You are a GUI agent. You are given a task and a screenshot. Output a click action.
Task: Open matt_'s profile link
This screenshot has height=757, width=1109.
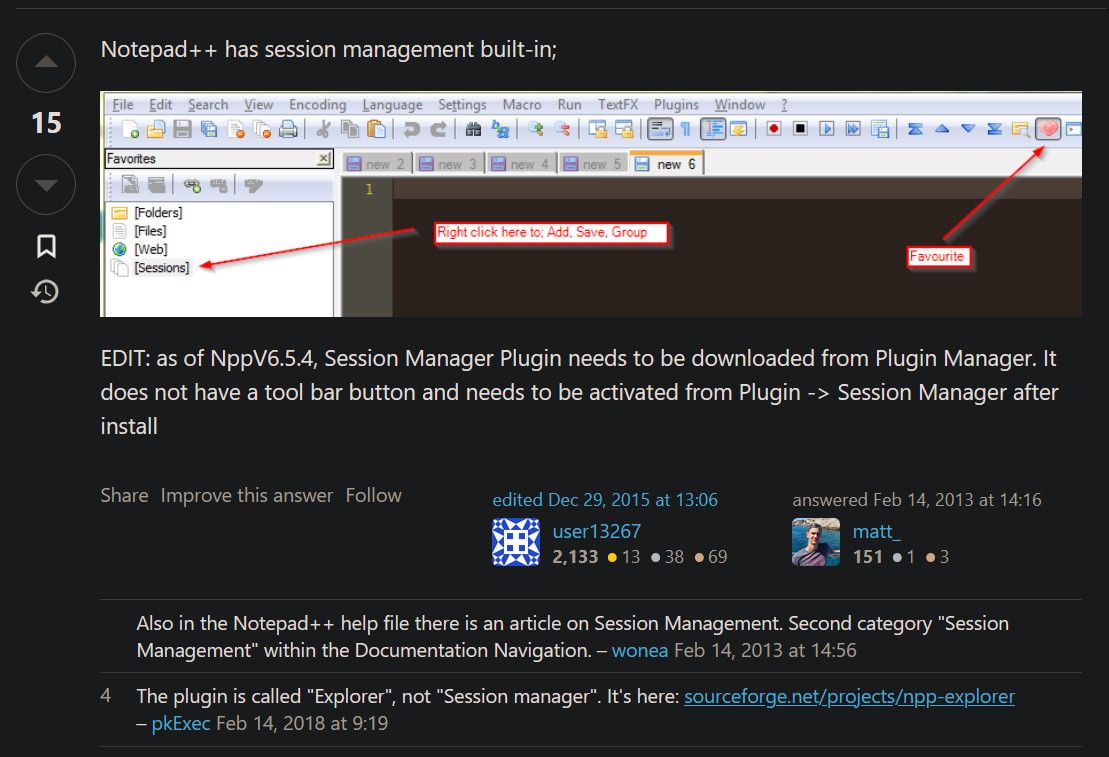876,531
